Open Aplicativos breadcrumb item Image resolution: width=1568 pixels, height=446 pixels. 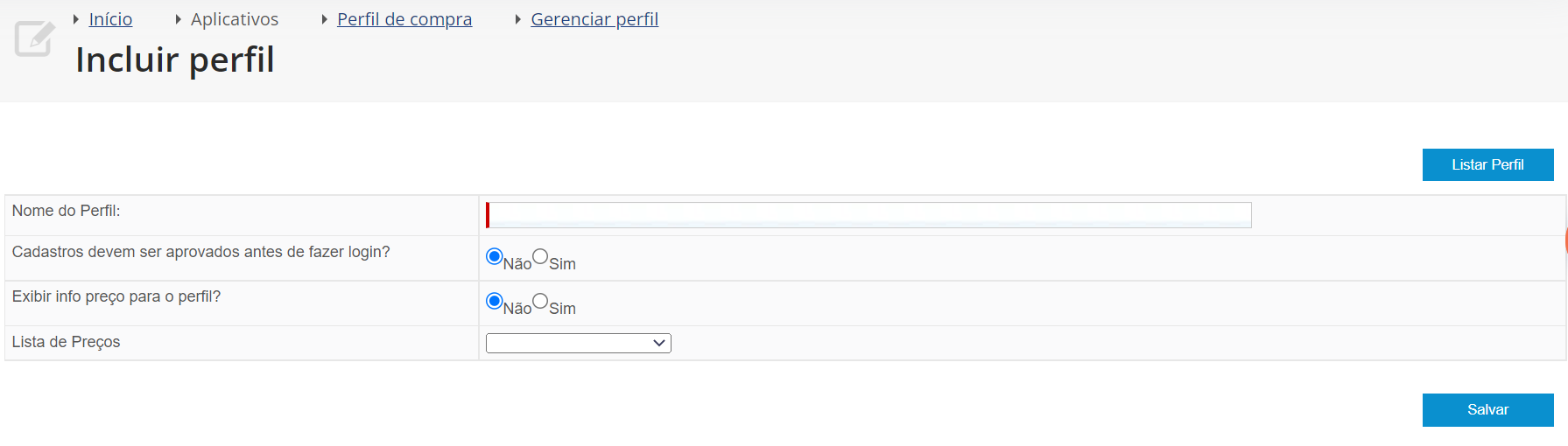point(235,19)
